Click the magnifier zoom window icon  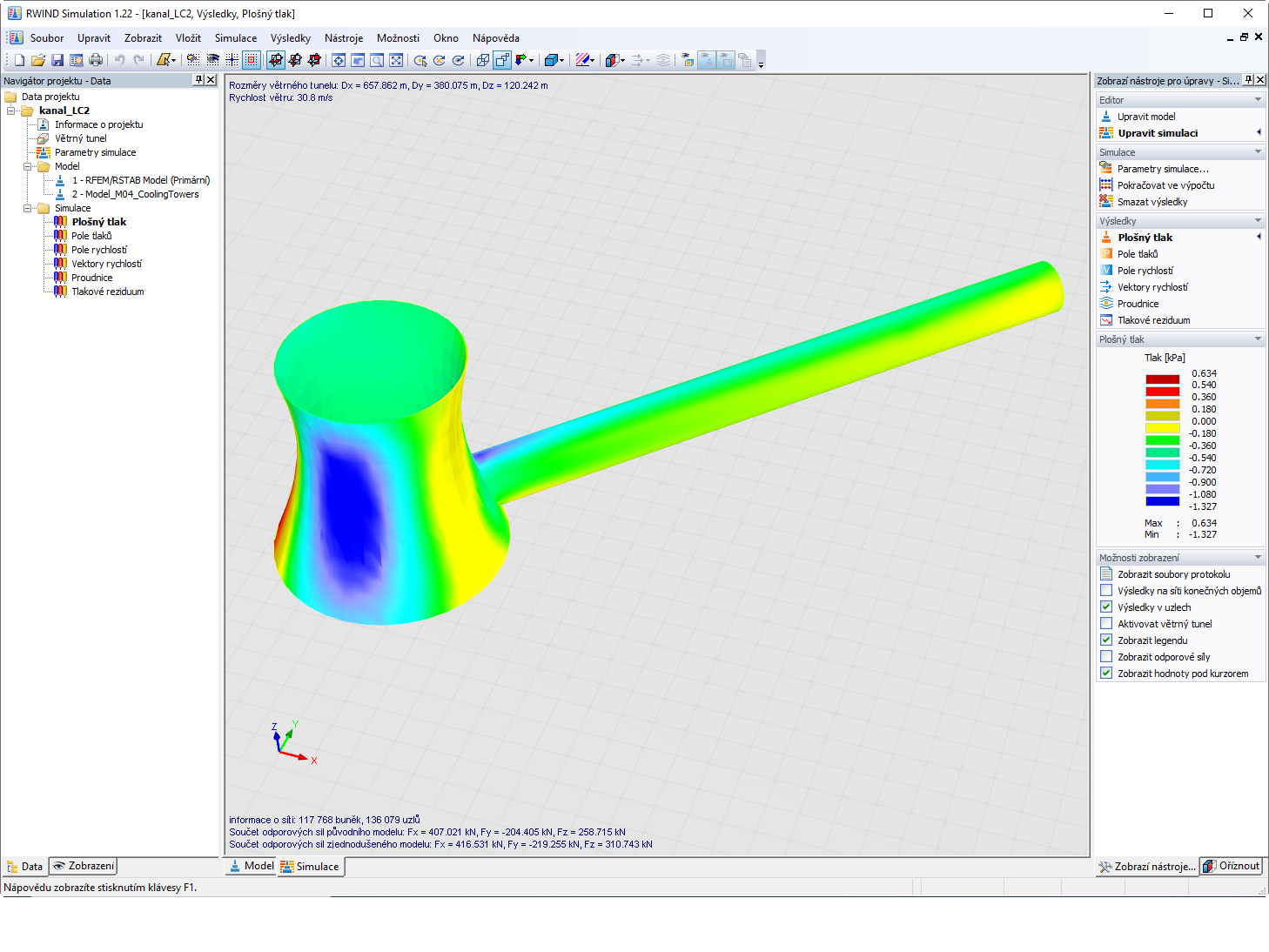tap(377, 60)
